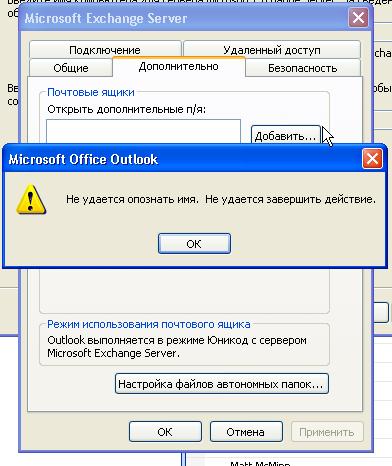The image size is (392, 466).
Task: Activate the Дополнительно tab
Action: tap(179, 66)
